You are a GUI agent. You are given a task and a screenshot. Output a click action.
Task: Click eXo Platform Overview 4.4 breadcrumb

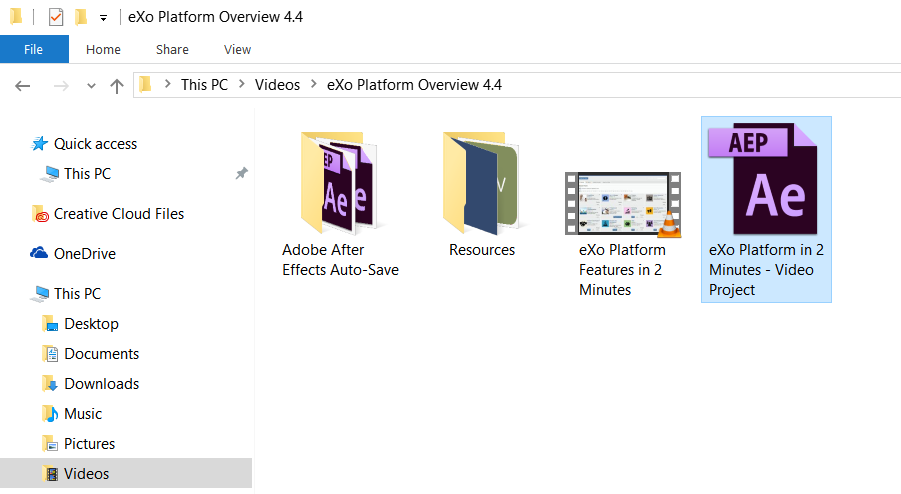click(x=414, y=84)
